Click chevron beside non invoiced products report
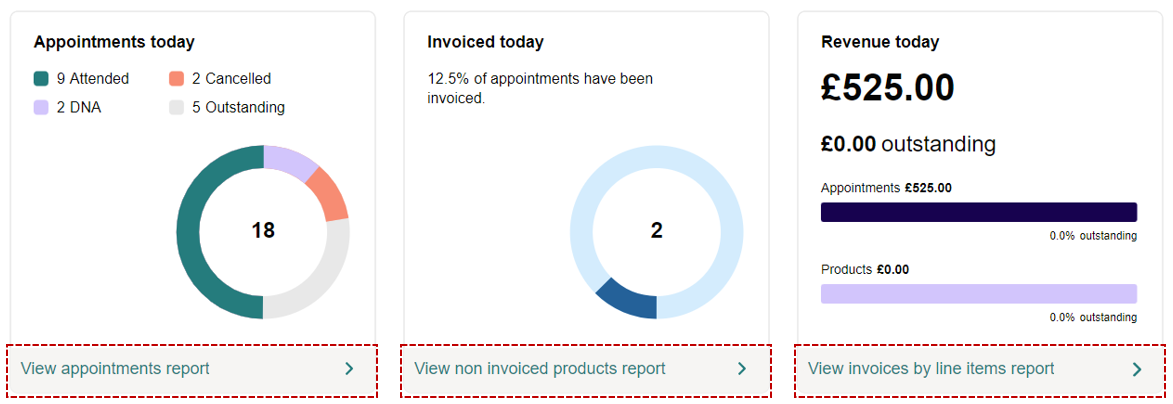 tap(742, 369)
